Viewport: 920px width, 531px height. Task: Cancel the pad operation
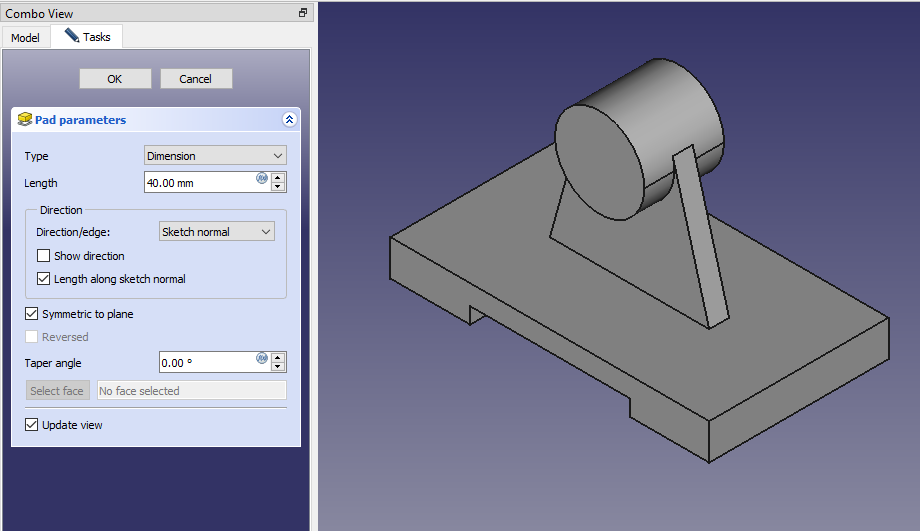tap(195, 79)
